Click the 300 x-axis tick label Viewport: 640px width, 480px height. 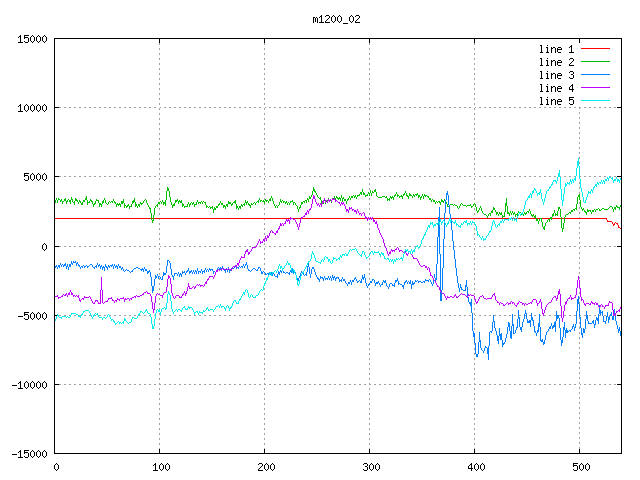[x=369, y=466]
